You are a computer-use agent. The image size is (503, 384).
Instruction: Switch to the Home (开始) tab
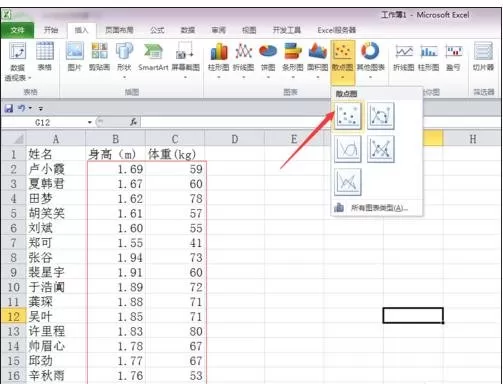click(x=51, y=30)
